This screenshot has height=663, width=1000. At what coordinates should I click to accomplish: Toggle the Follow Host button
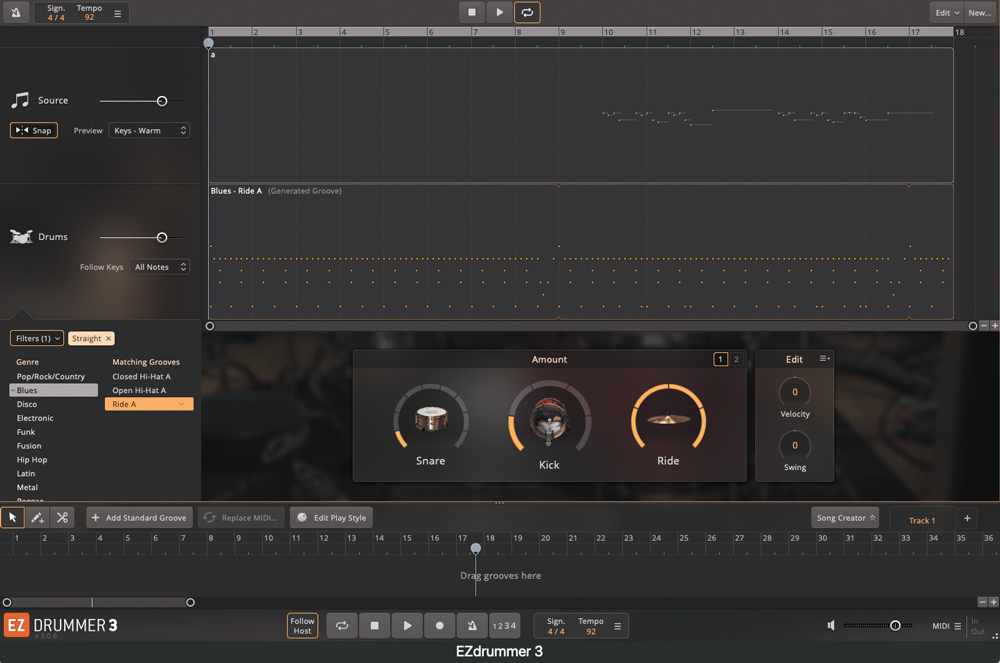point(302,626)
